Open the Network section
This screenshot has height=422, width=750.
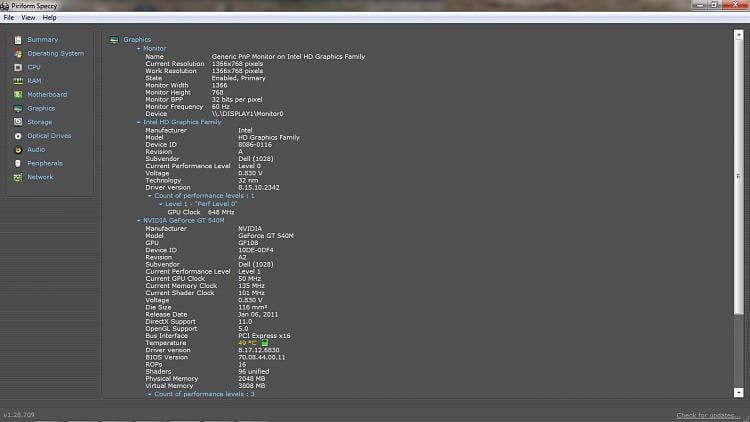click(40, 177)
